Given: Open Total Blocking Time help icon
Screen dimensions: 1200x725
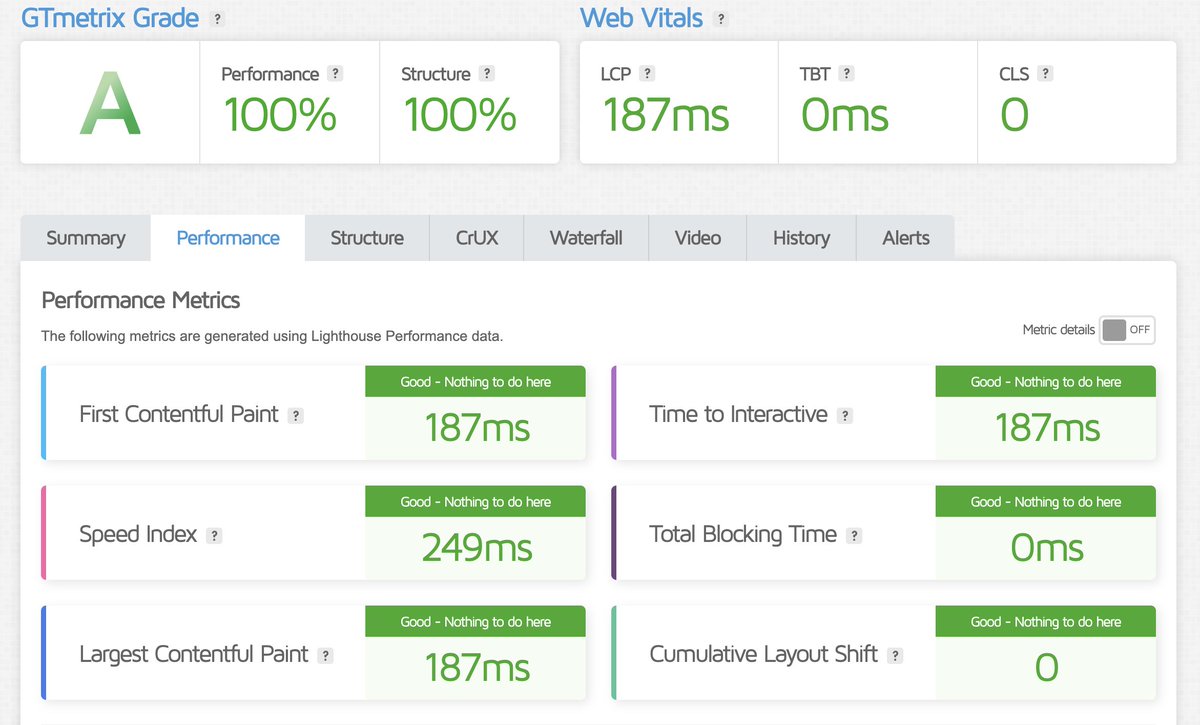Looking at the screenshot, I should [x=853, y=536].
